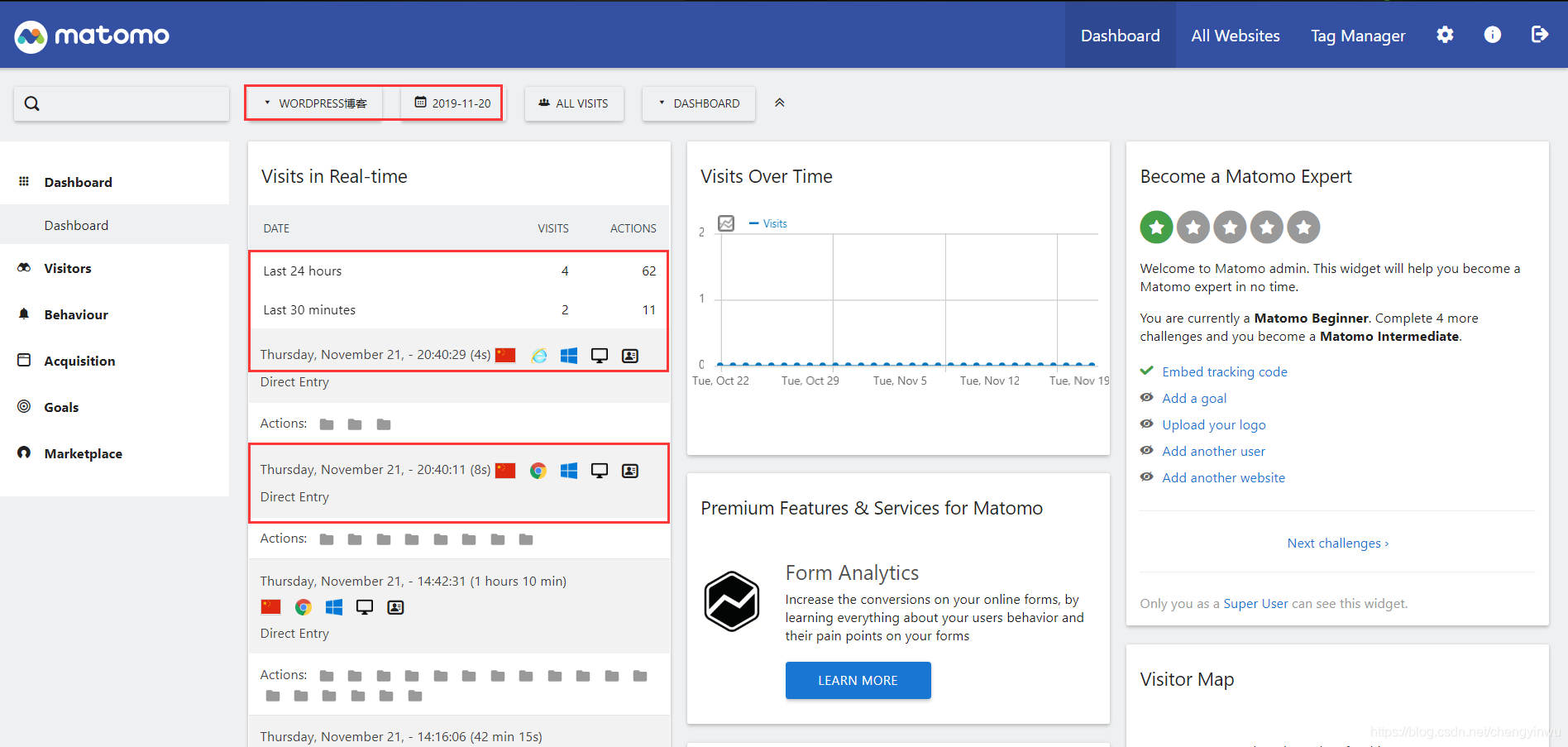1568x747 pixels.
Task: Open the DASHBOARD manager dropdown
Action: pos(699,103)
